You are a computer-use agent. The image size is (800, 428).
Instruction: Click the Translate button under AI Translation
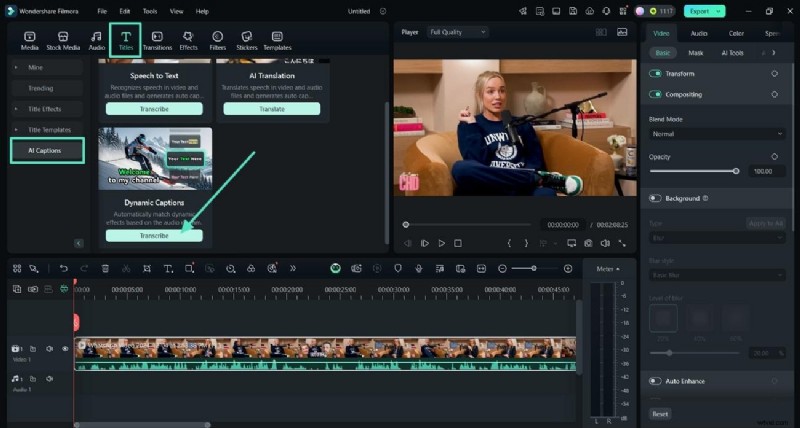(271, 108)
